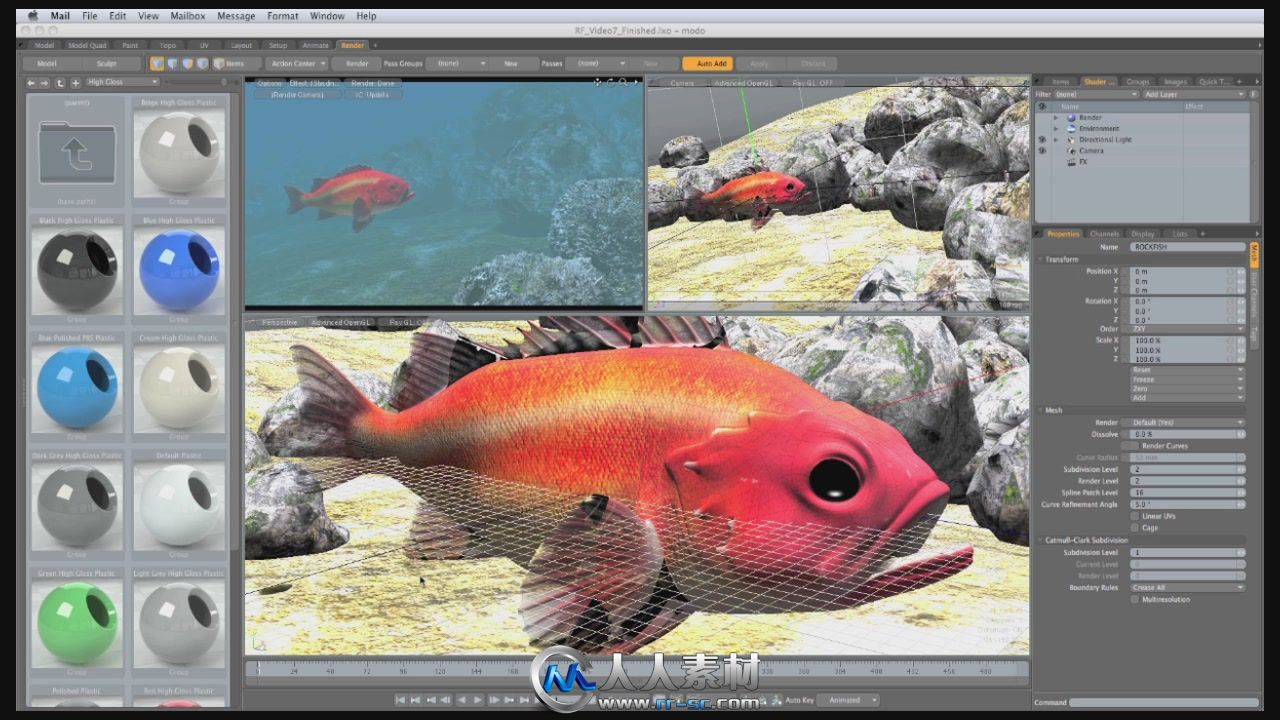Click the up-level arrow icon in preset browser

coord(60,82)
